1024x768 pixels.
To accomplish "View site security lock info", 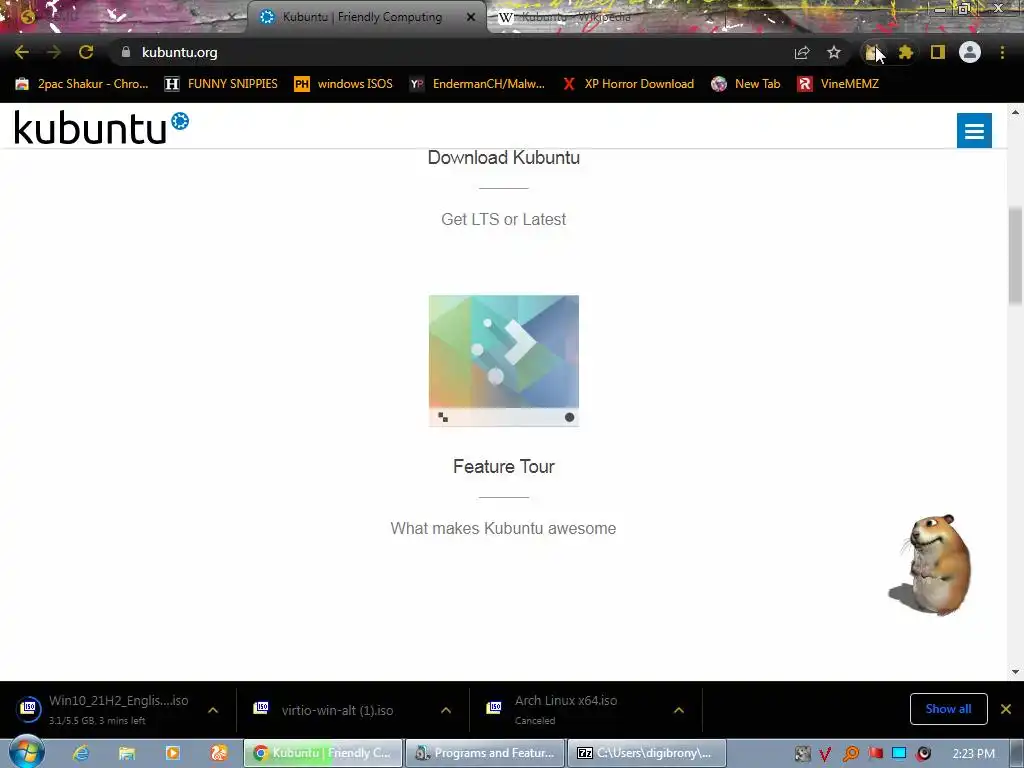I will (x=126, y=52).
